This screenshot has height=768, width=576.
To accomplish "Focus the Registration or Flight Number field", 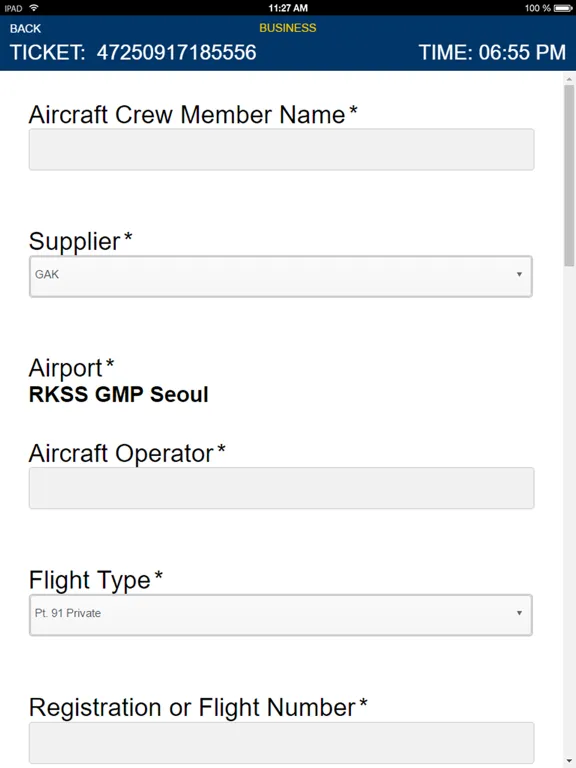I will 281,743.
